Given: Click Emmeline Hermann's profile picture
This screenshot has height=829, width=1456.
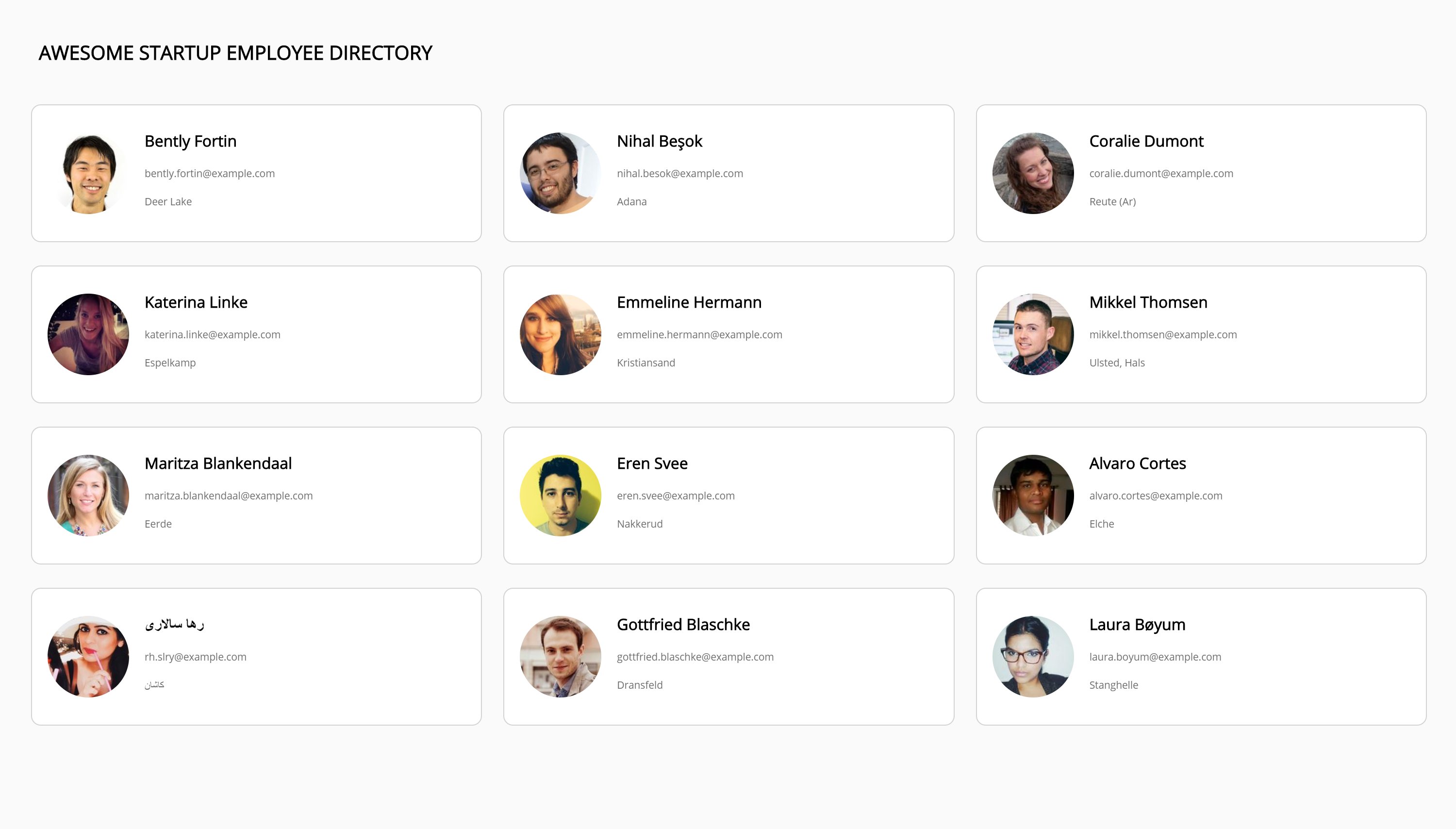Looking at the screenshot, I should click(561, 334).
